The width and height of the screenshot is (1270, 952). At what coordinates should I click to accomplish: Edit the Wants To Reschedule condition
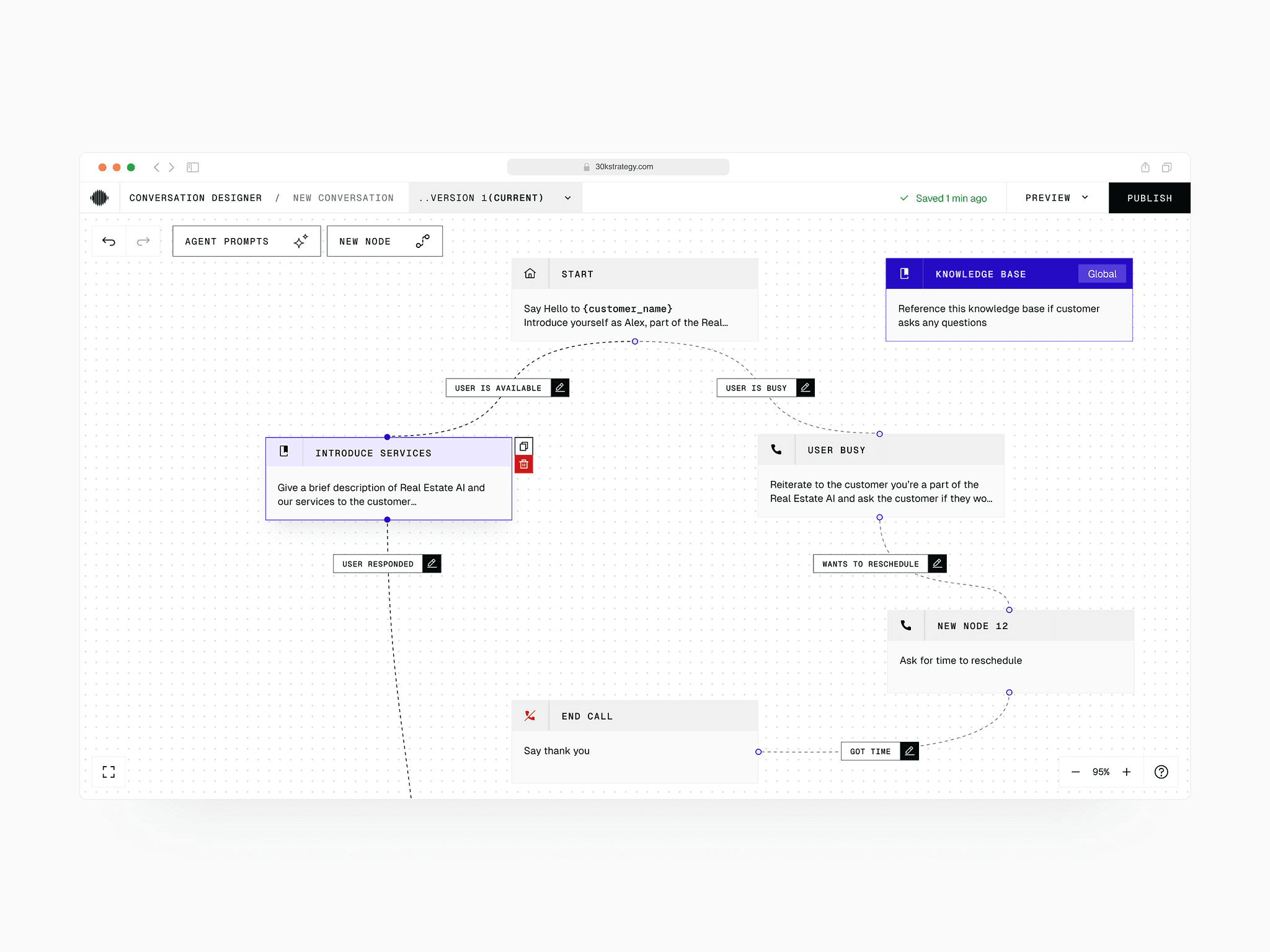938,563
